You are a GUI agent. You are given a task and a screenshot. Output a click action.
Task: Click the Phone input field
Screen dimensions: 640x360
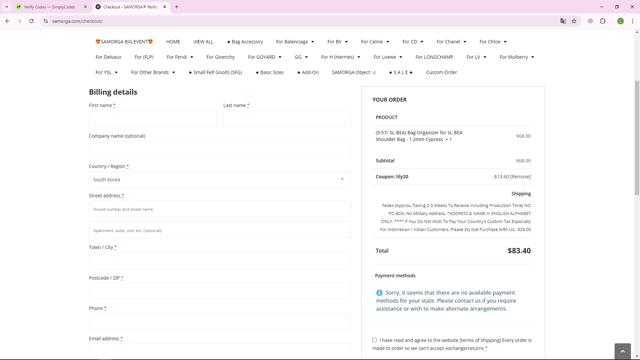point(220,322)
